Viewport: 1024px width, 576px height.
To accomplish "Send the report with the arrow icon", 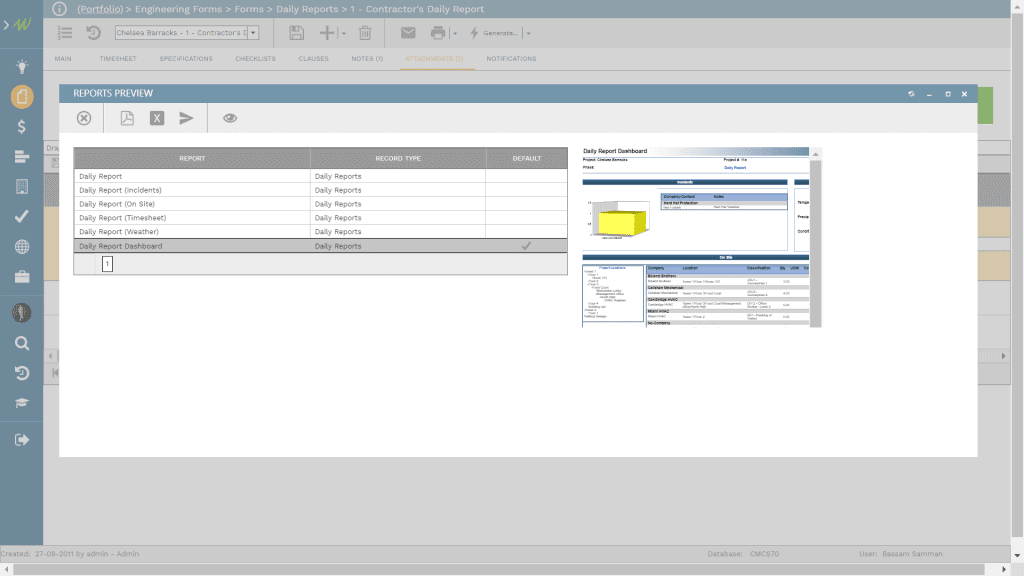I will pos(186,118).
